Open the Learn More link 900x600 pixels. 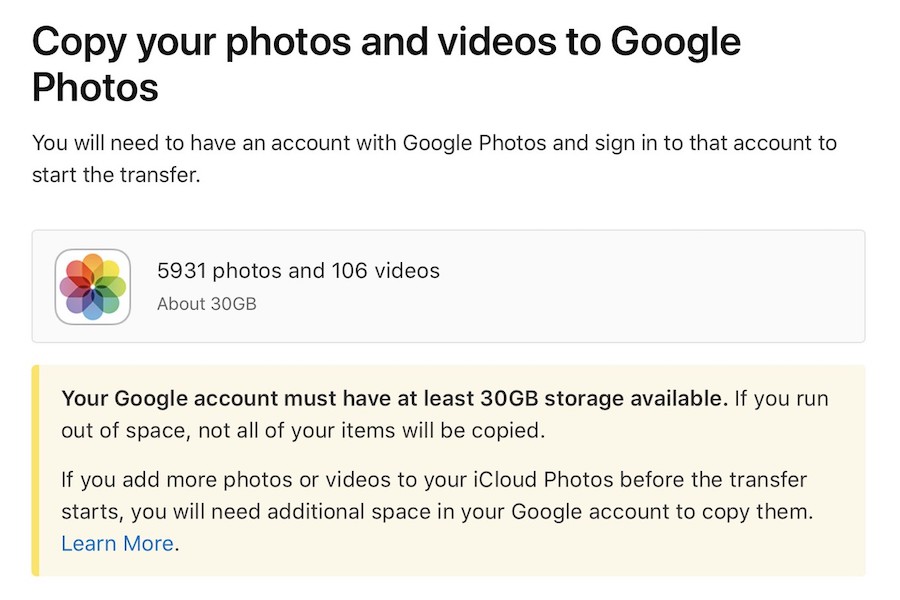pos(117,544)
